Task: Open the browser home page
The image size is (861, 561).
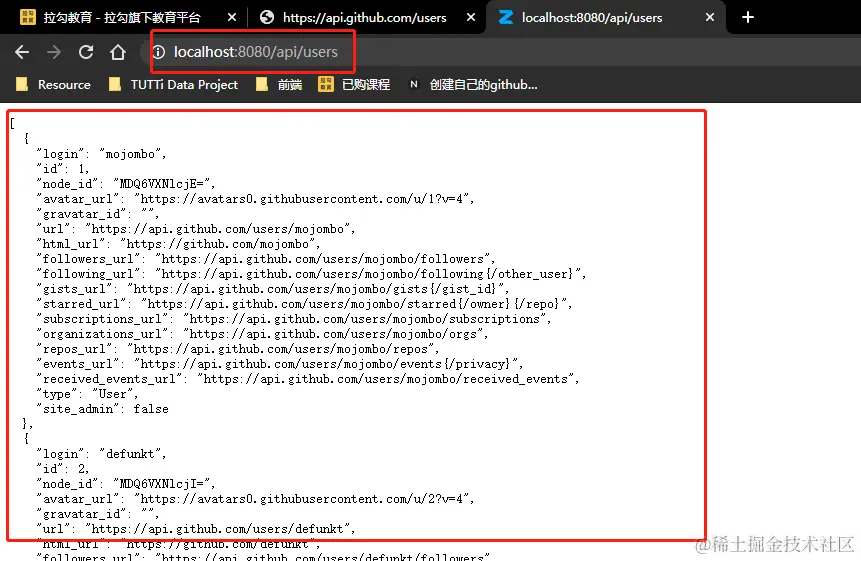Action: (x=118, y=52)
